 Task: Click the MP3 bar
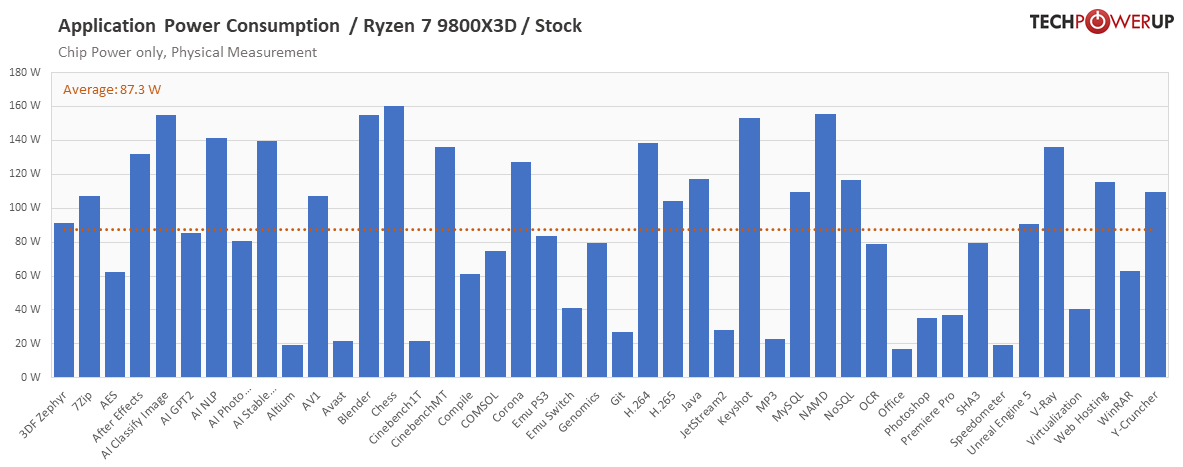(776, 358)
